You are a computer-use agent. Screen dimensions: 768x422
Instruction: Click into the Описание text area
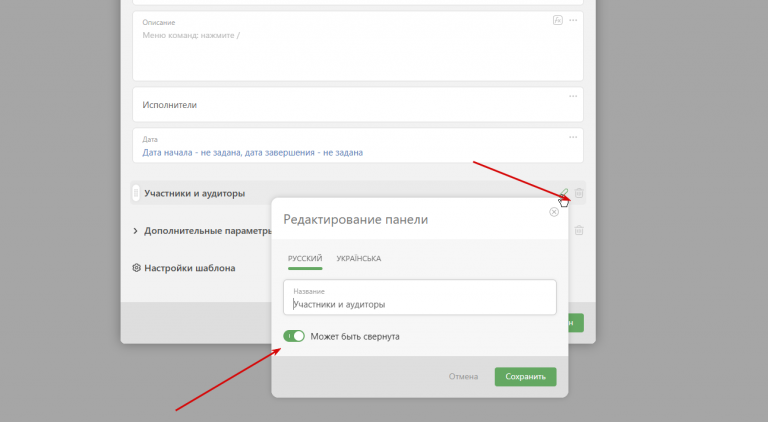tap(358, 46)
